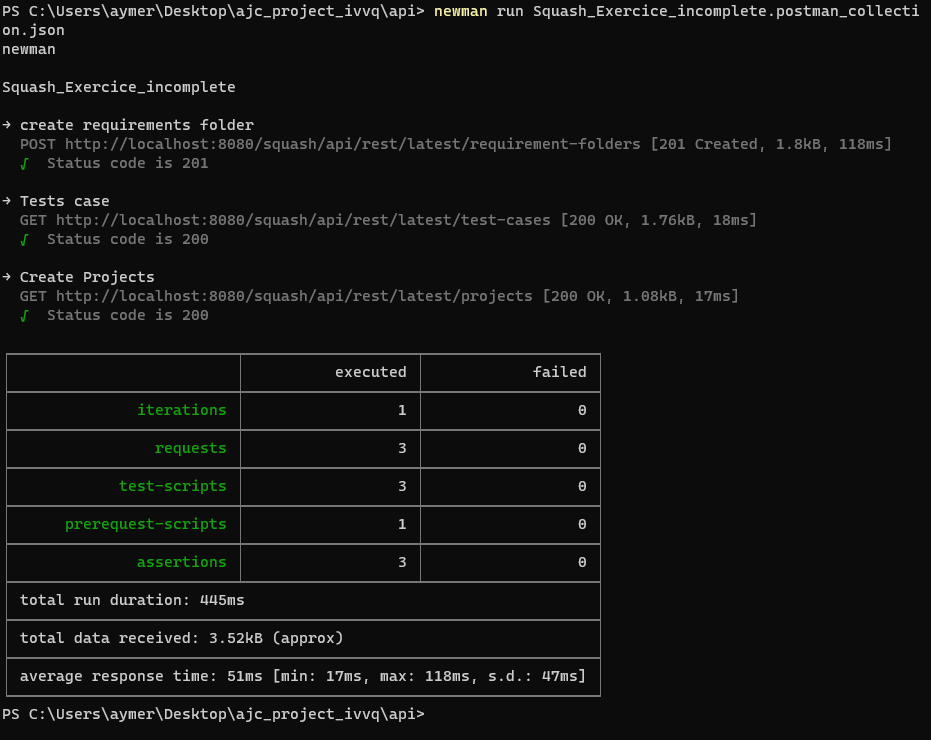Click the checkmark under the Tests case request
The image size is (931, 740).
(24, 240)
